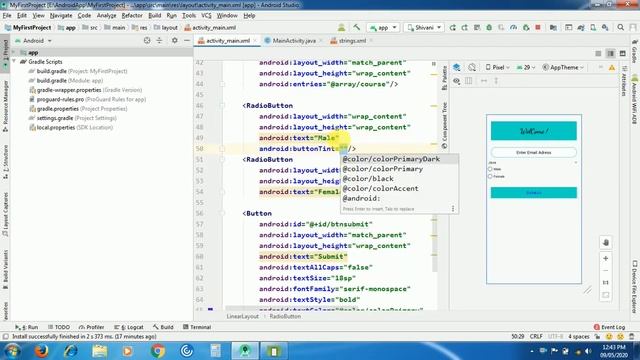Switch to the MainActivity.java tab
The image size is (640, 360).
tap(294, 40)
